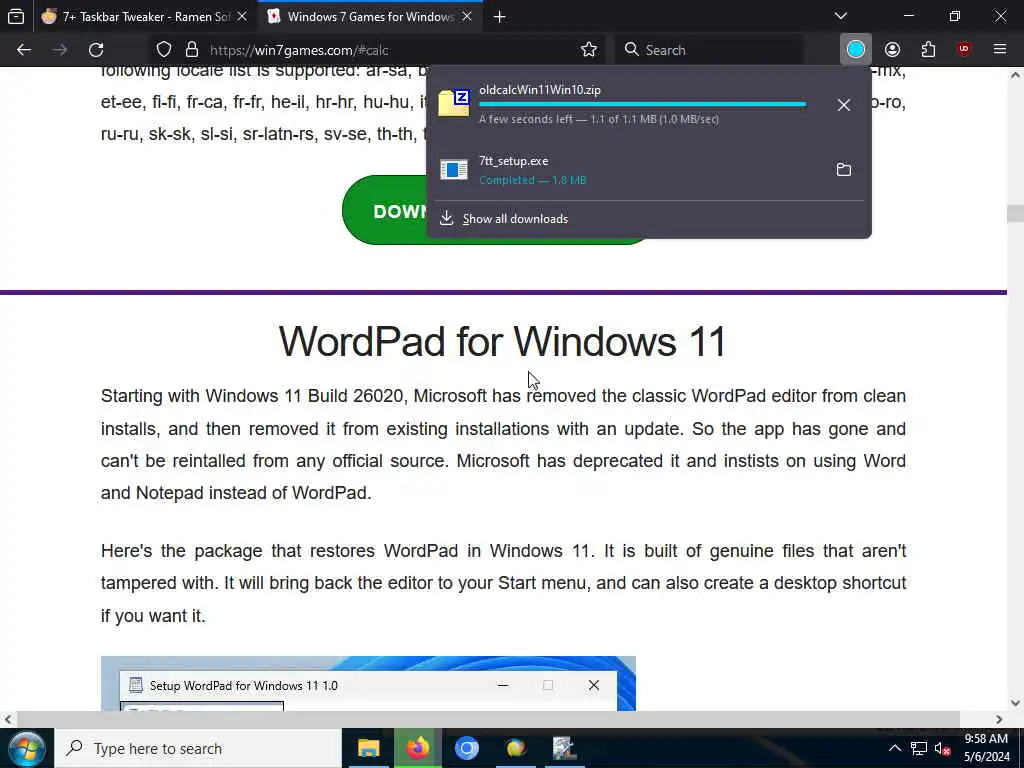Switch to Firefox in the taskbar
The width and height of the screenshot is (1024, 768).
point(418,748)
